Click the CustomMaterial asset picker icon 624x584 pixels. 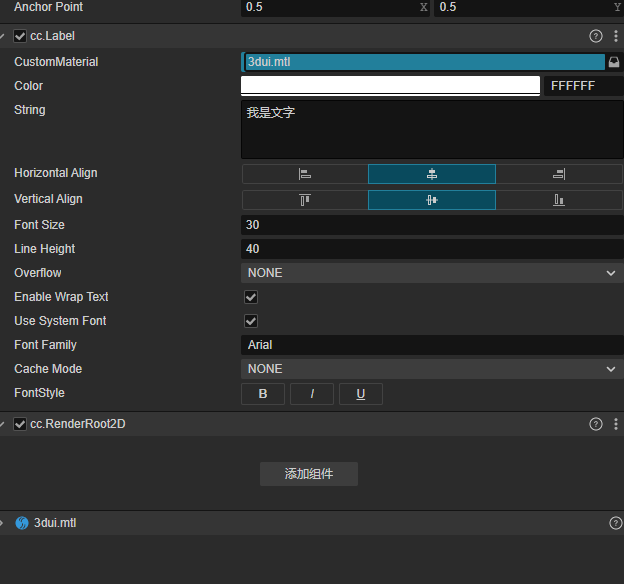614,62
